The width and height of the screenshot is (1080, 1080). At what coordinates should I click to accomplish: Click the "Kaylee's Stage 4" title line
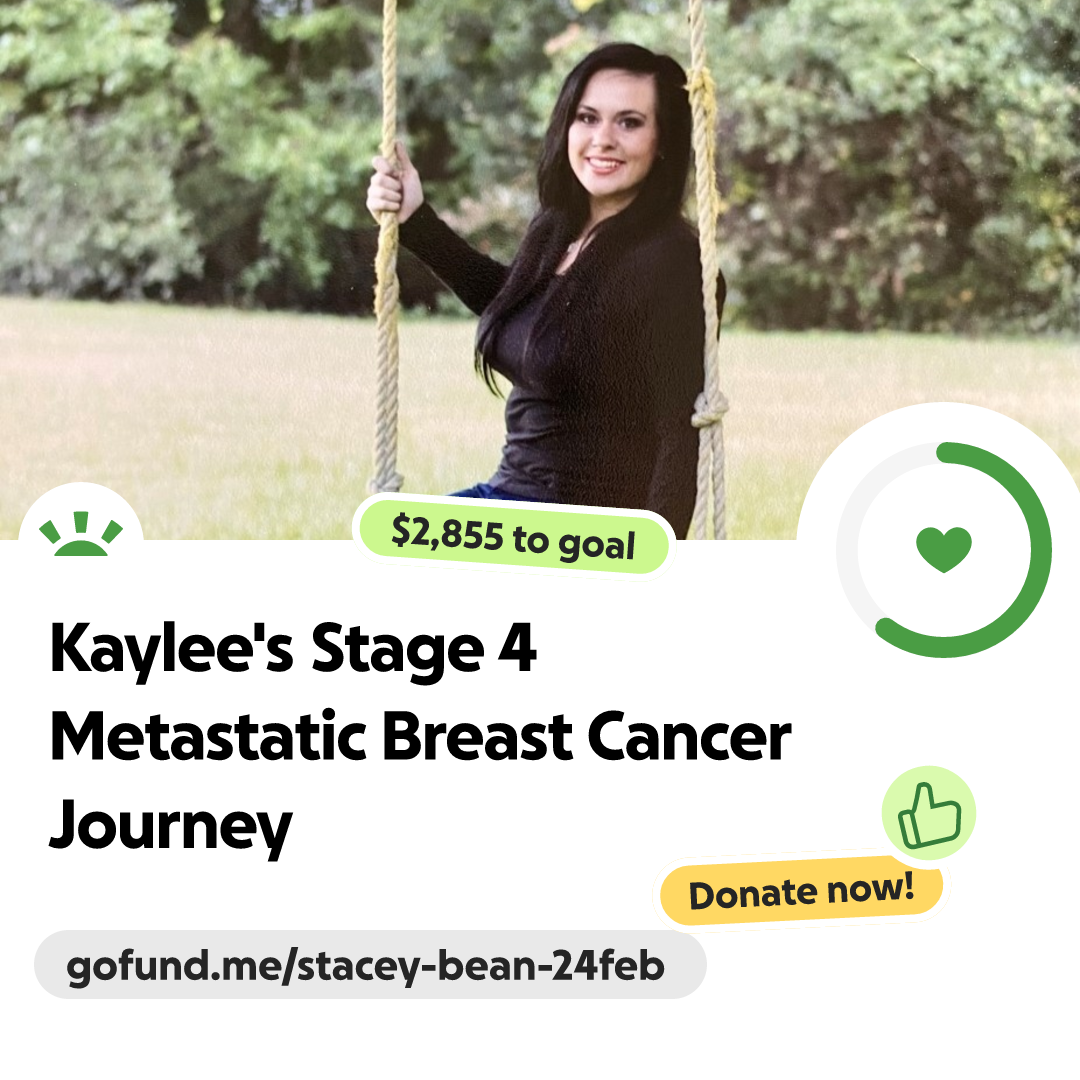pyautogui.click(x=293, y=650)
